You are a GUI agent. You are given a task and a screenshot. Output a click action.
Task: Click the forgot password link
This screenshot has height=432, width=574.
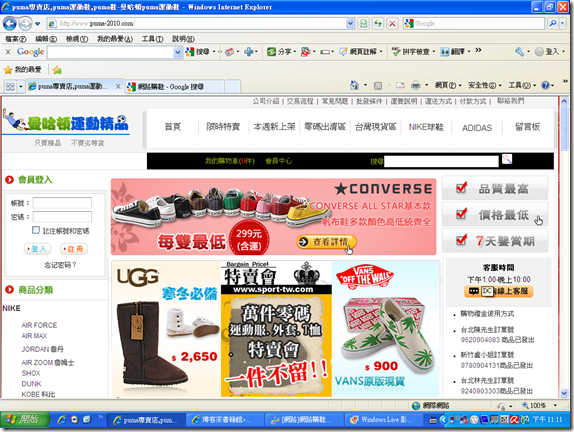(60, 265)
